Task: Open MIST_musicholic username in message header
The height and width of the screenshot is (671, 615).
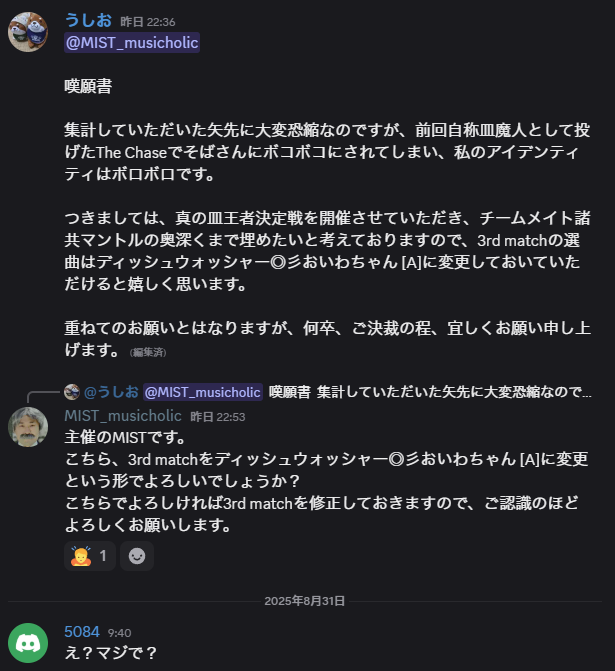Action: tap(123, 415)
